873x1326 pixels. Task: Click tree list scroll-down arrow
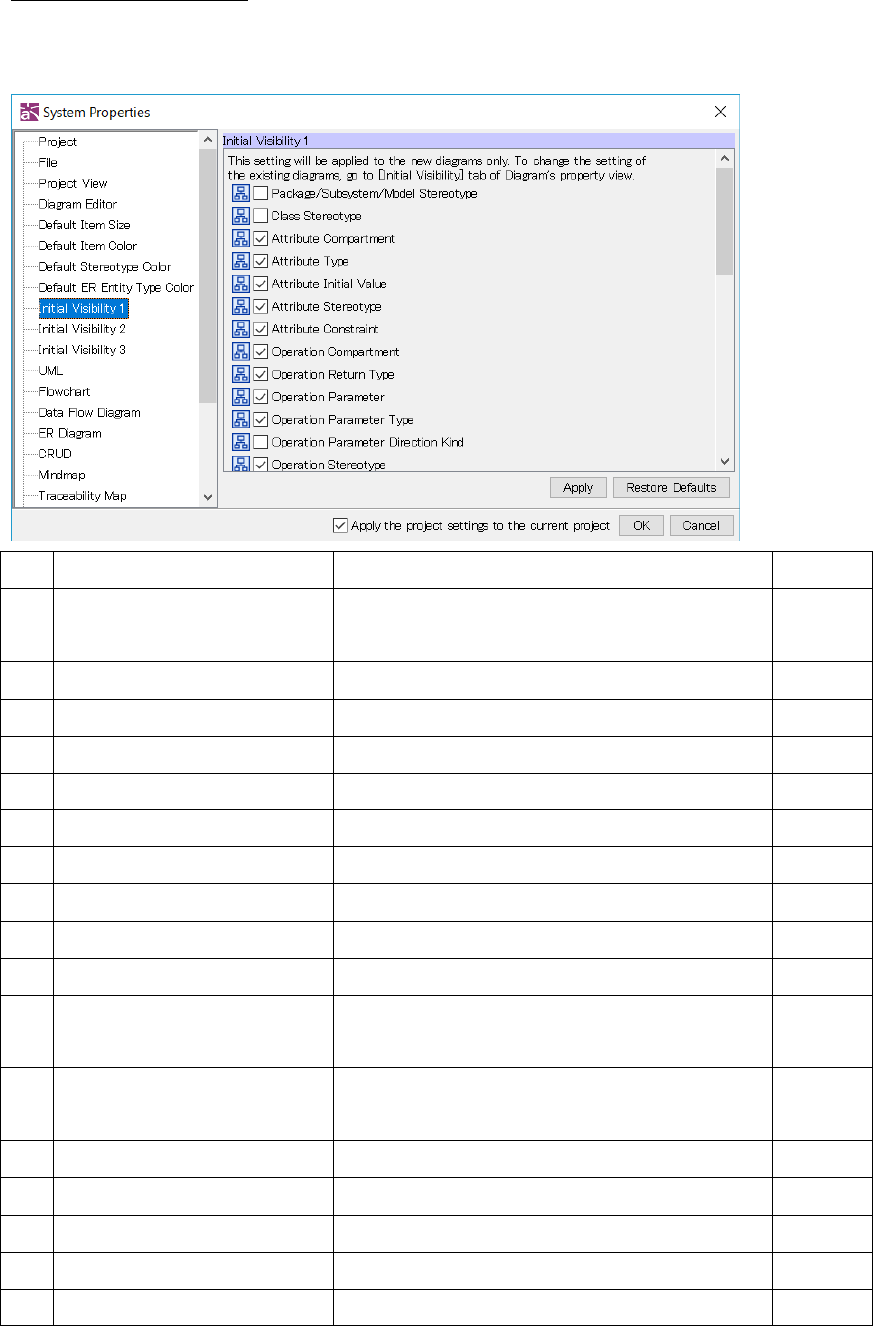[208, 496]
